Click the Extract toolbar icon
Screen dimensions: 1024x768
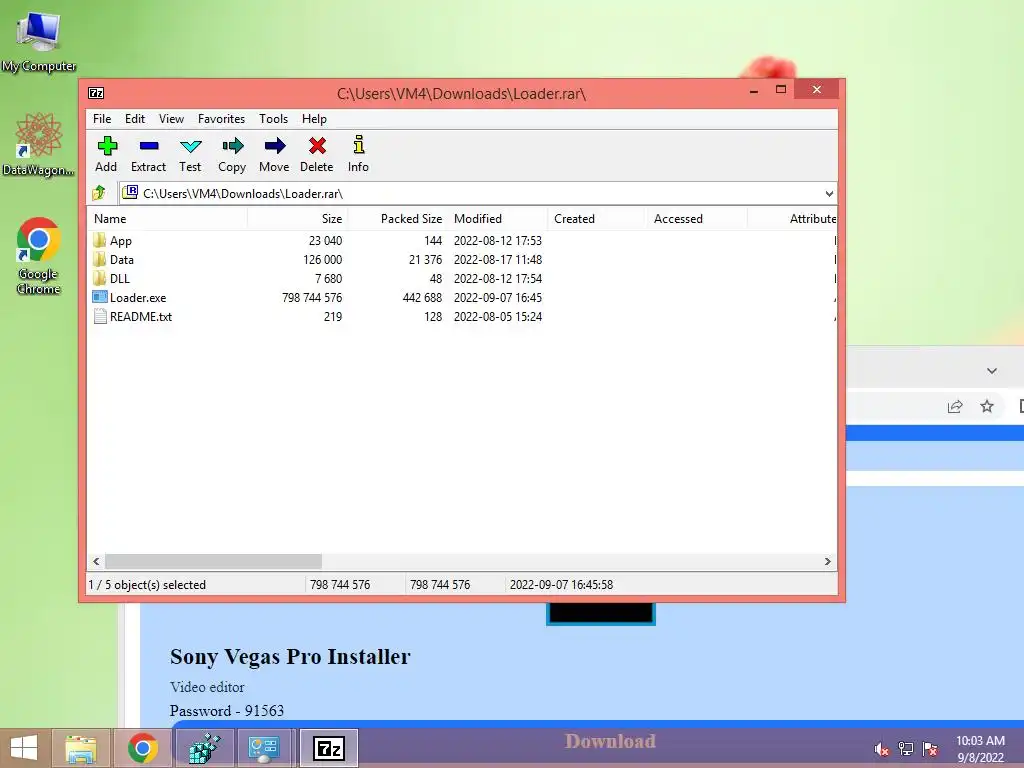click(148, 146)
